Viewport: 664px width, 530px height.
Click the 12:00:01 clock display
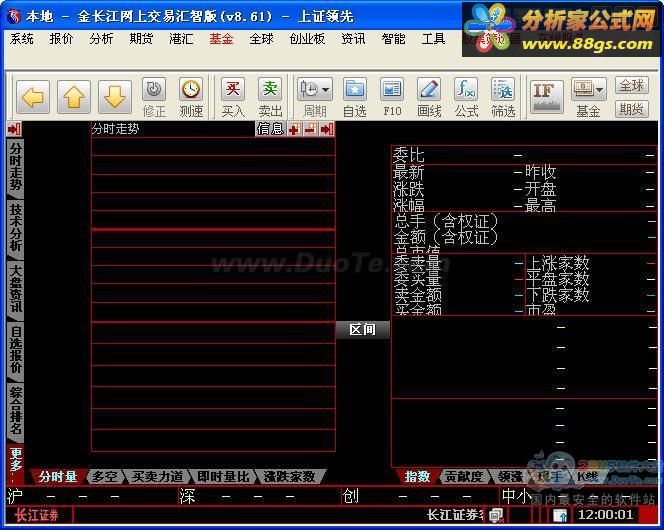(x=606, y=515)
